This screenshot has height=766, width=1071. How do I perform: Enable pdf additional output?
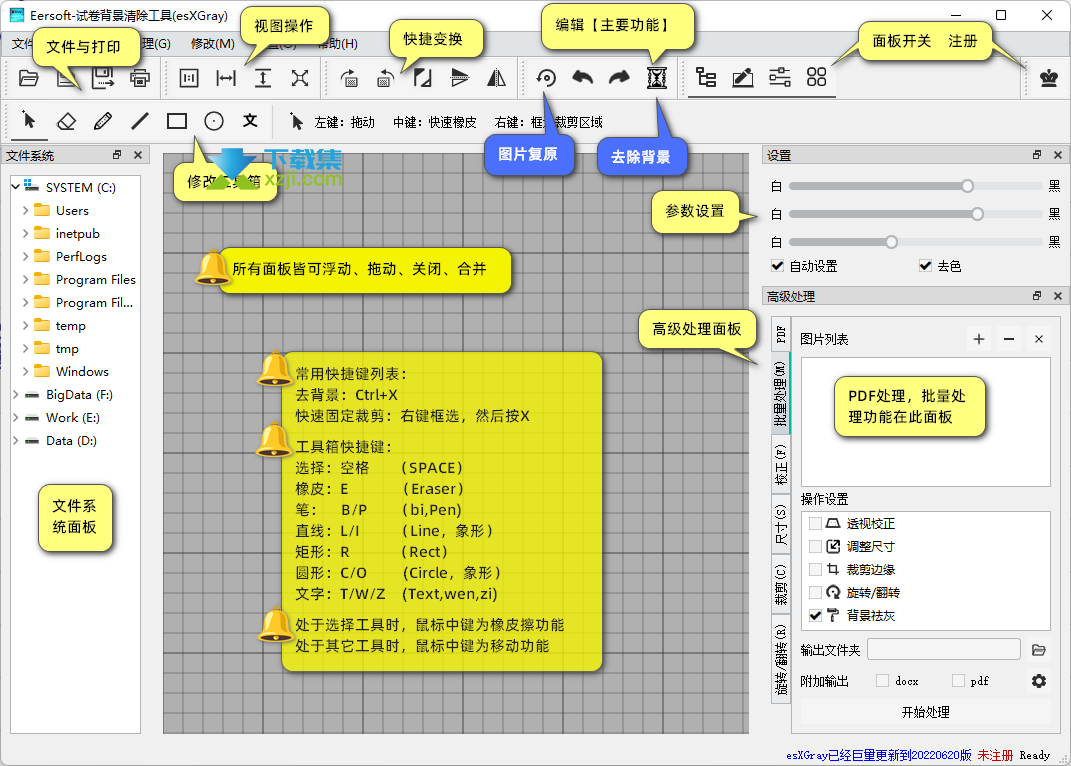coord(958,681)
